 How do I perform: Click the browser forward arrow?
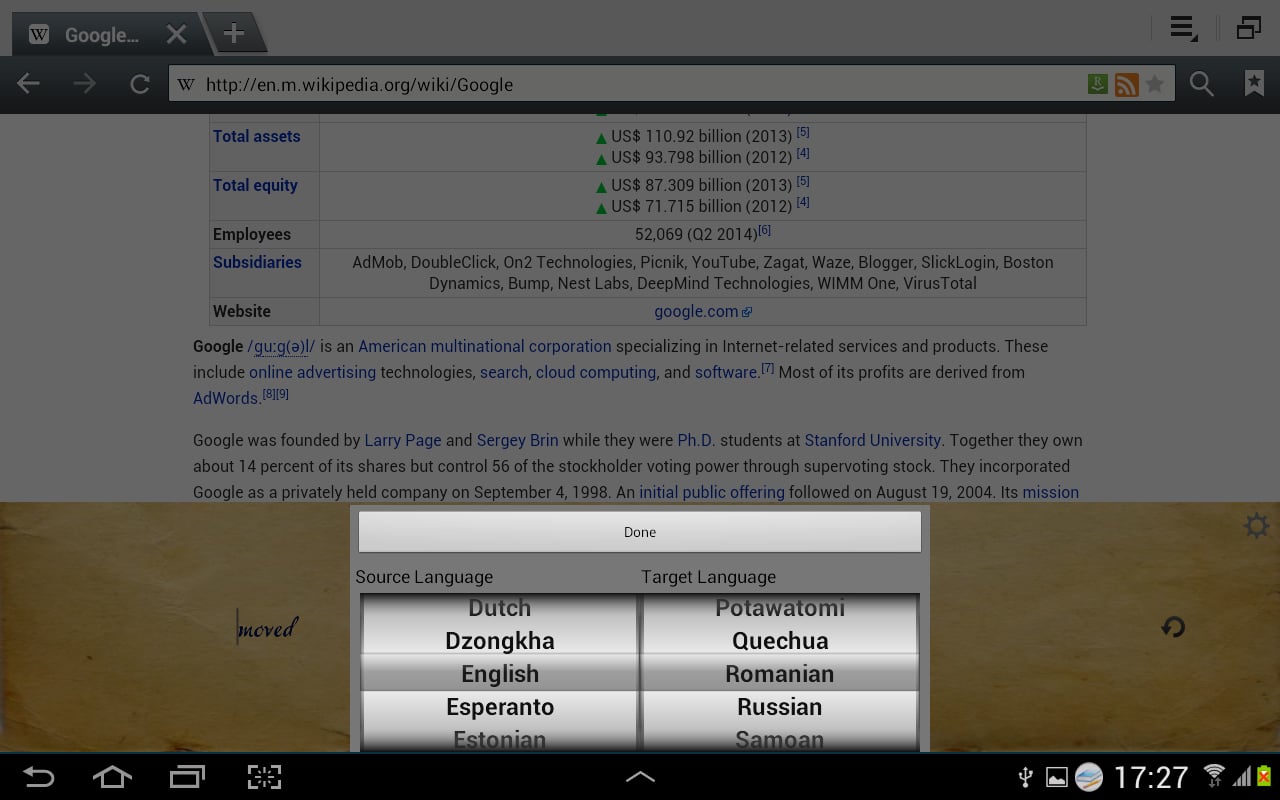click(x=85, y=84)
